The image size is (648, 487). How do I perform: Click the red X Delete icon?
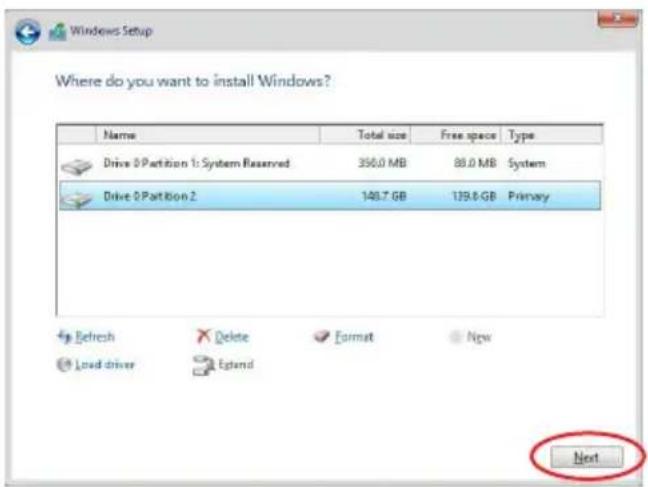coord(203,336)
